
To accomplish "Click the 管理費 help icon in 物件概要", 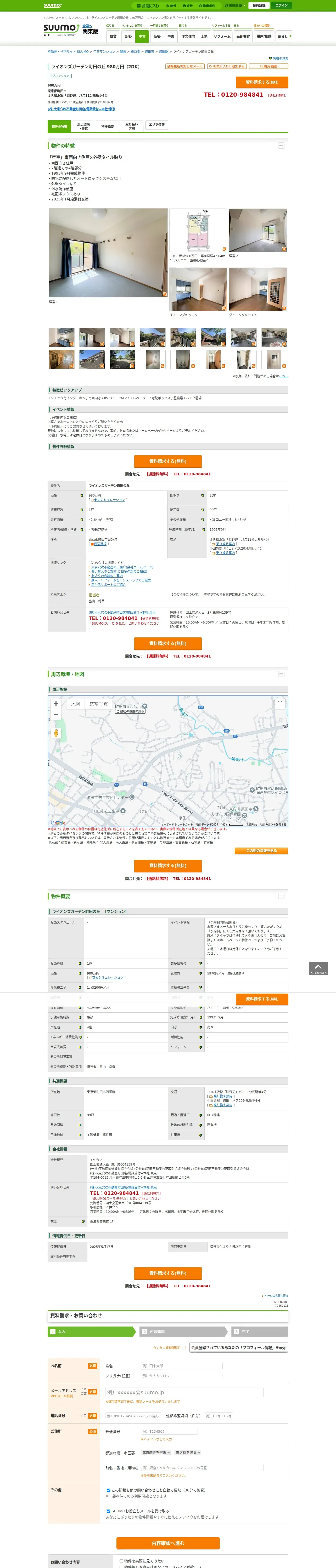I will pos(200,973).
